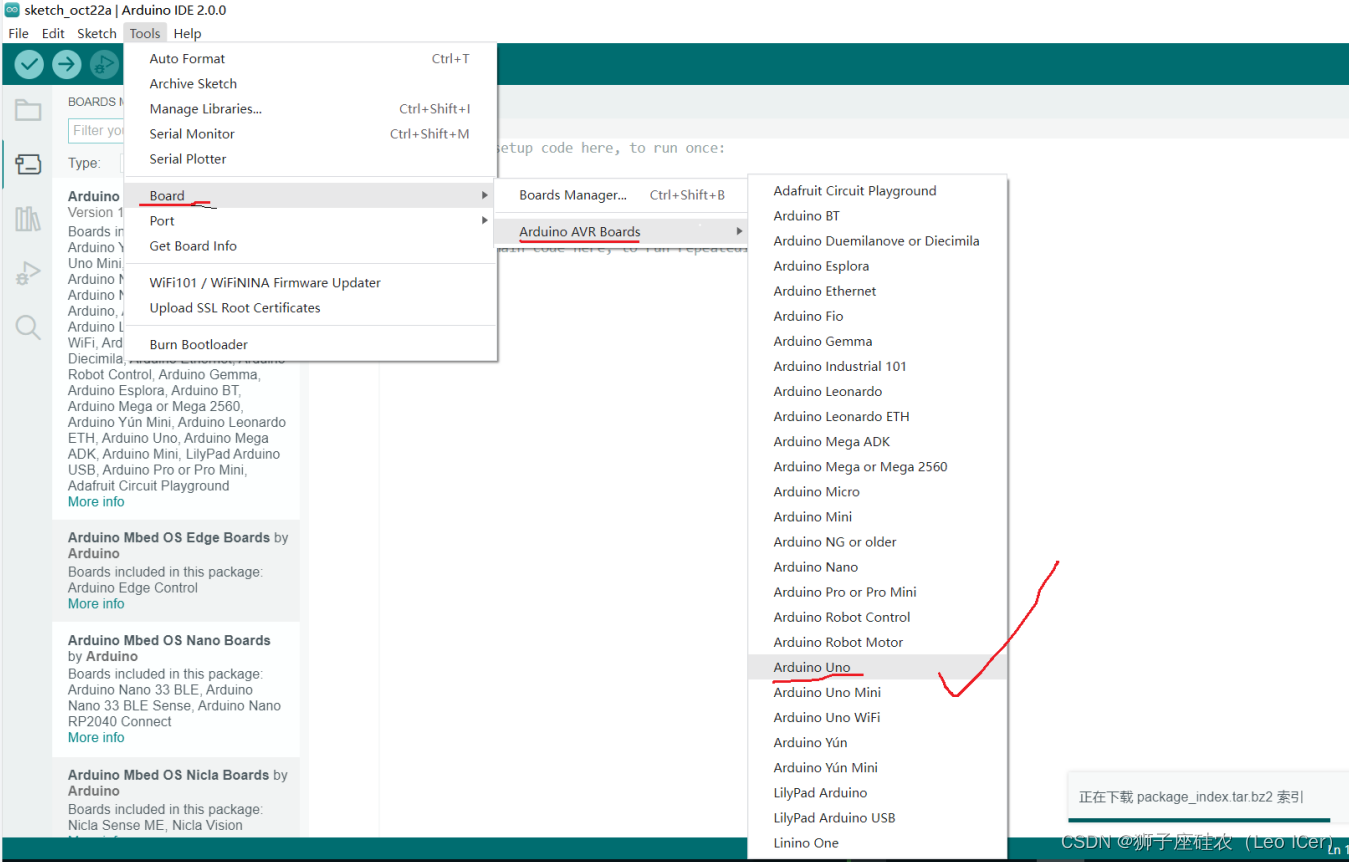1349x862 pixels.
Task: Open the File menu
Action: pyautogui.click(x=18, y=33)
